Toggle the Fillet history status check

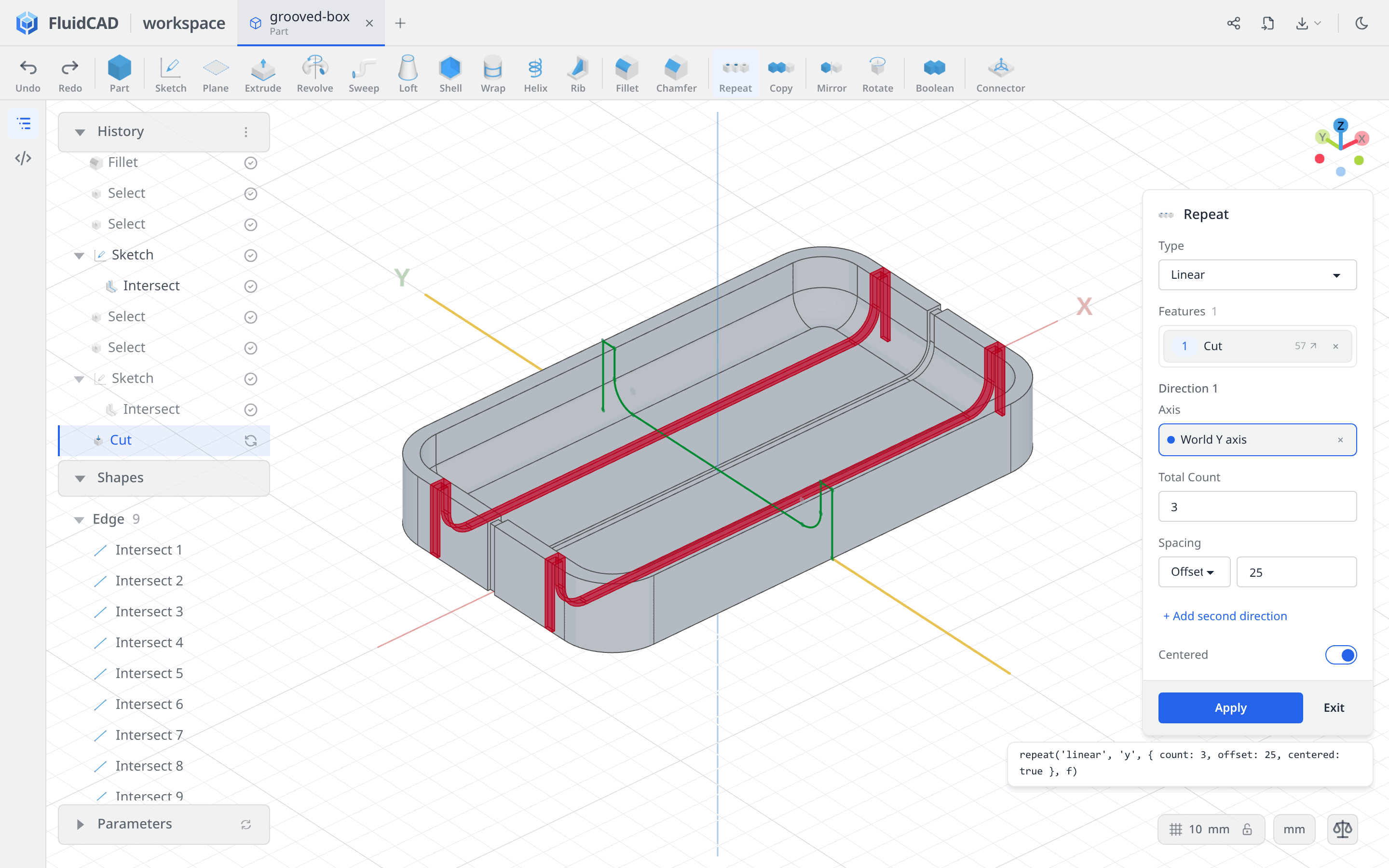(250, 163)
